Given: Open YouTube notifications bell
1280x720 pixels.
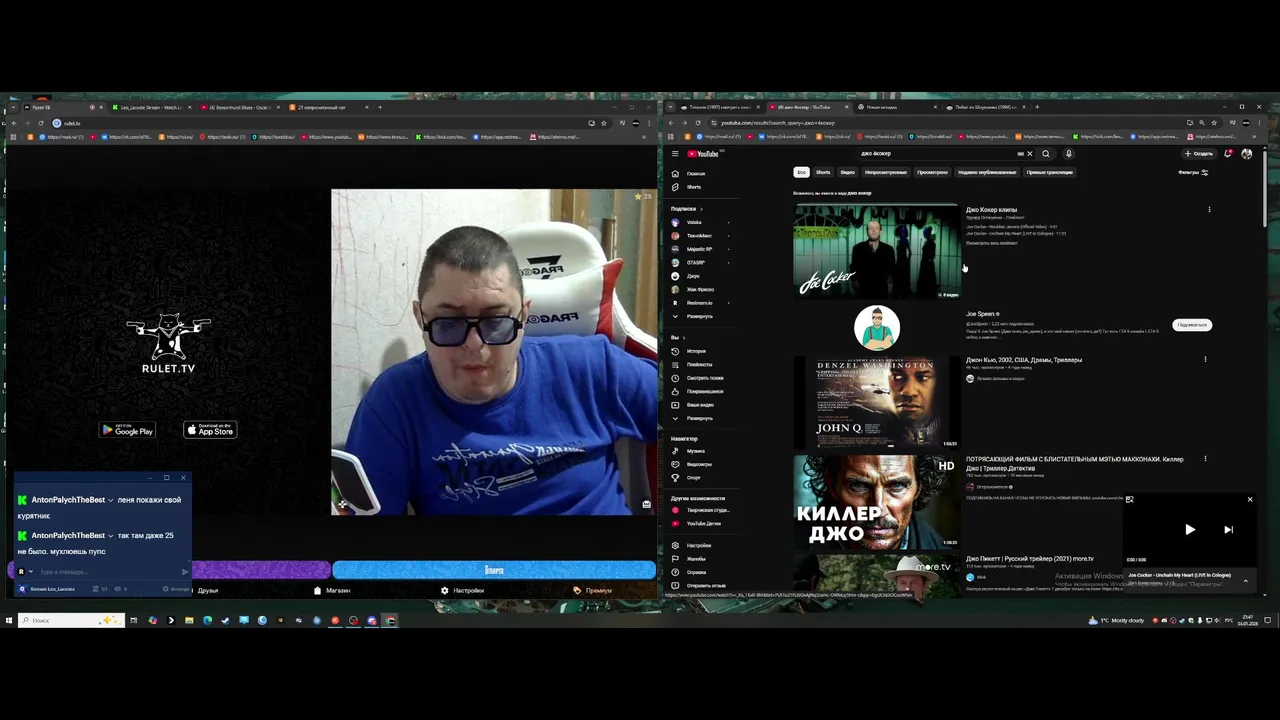Looking at the screenshot, I should coord(1228,154).
